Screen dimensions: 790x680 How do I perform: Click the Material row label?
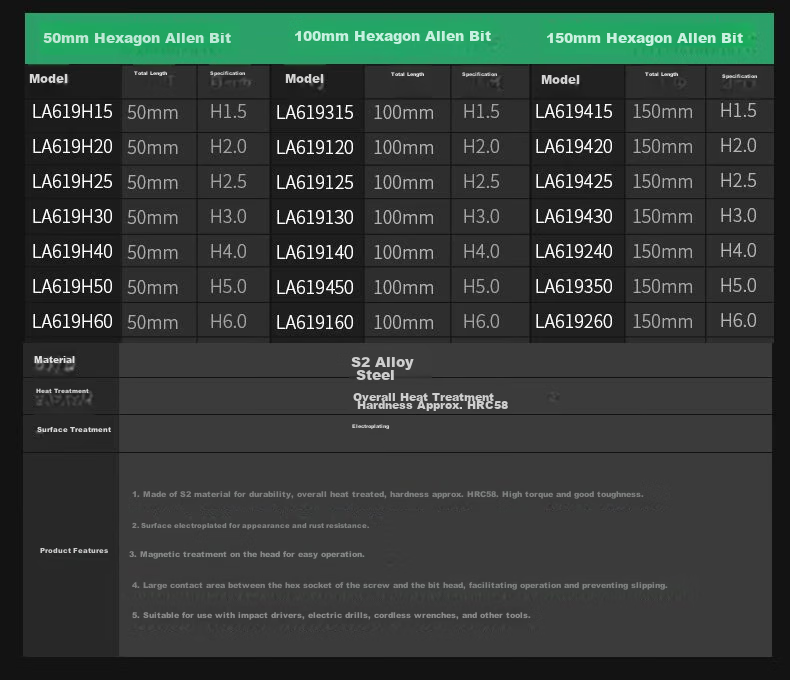[54, 360]
